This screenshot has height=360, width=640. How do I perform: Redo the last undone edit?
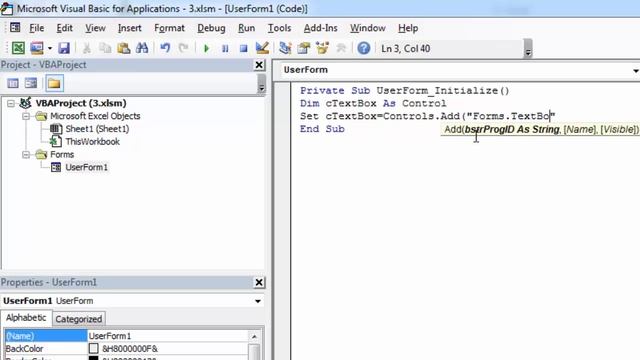[183, 48]
